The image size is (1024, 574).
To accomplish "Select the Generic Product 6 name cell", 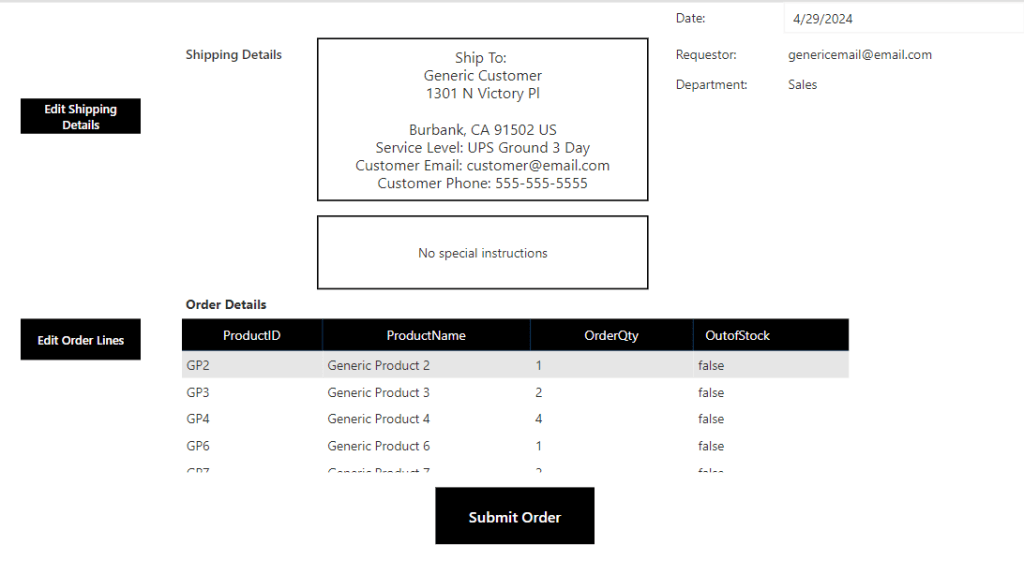I will coord(378,446).
